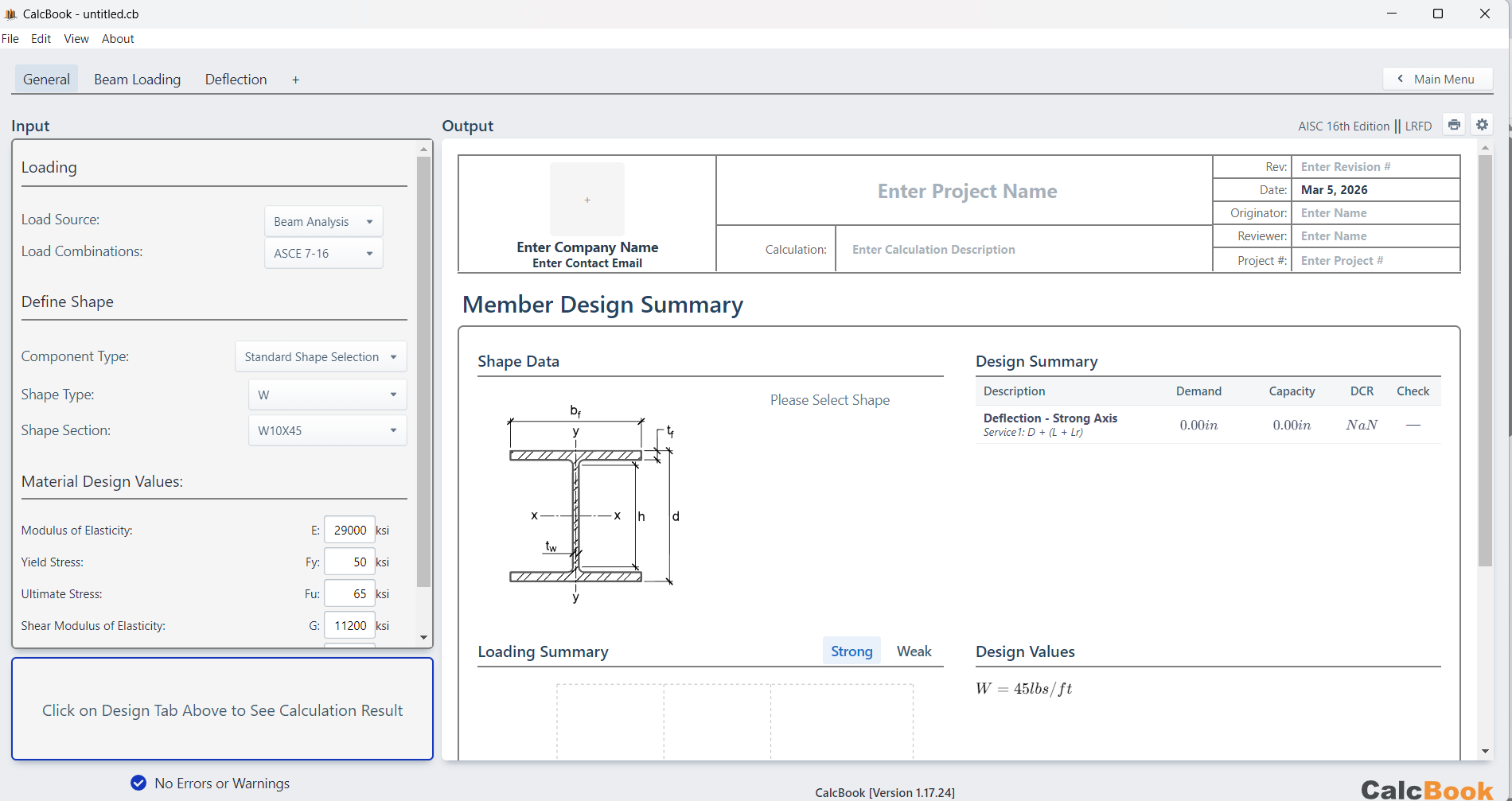
Task: Click the Modulus of Elasticity E field
Action: pyautogui.click(x=350, y=530)
